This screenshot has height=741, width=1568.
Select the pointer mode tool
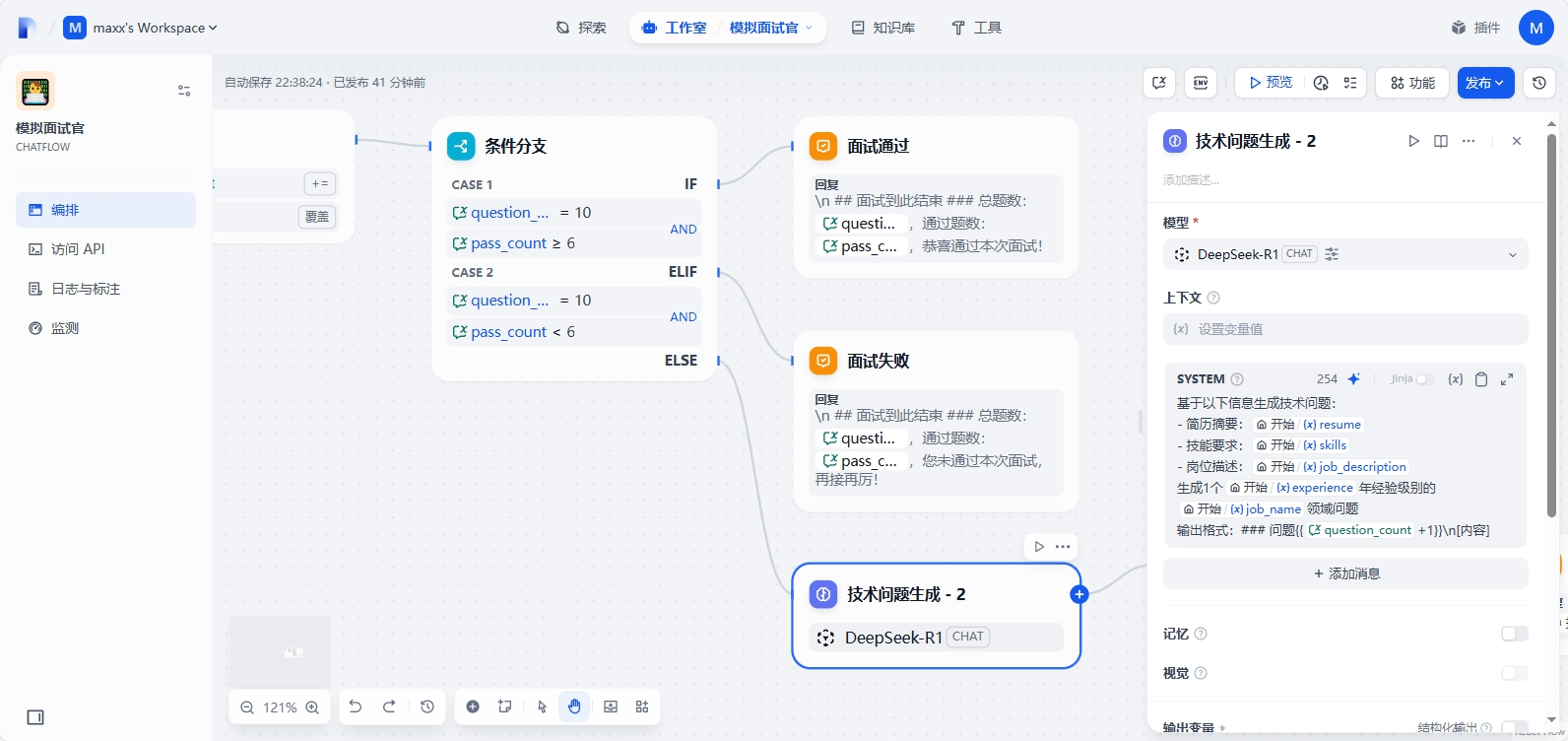[x=542, y=707]
